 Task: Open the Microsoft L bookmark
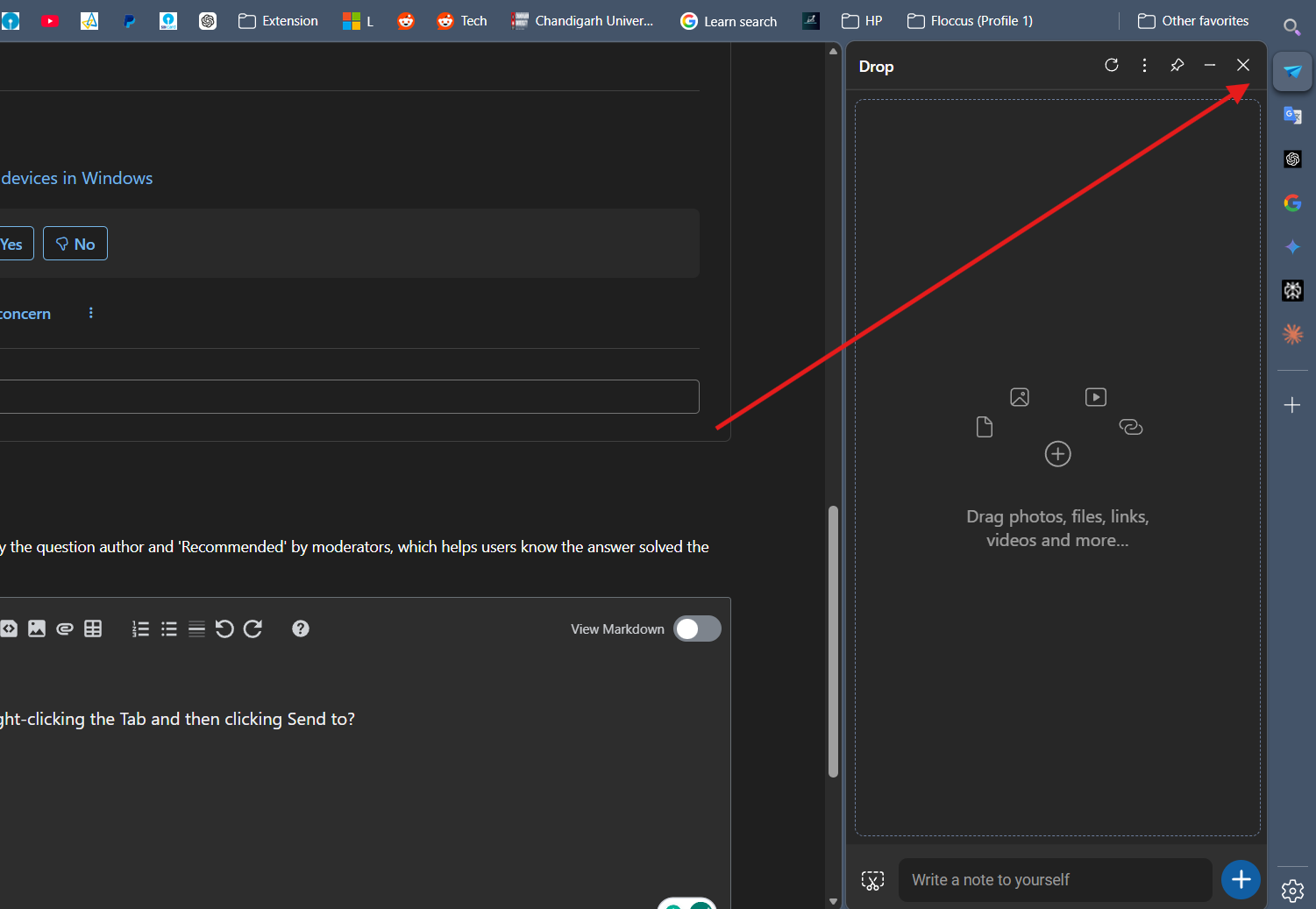359,21
